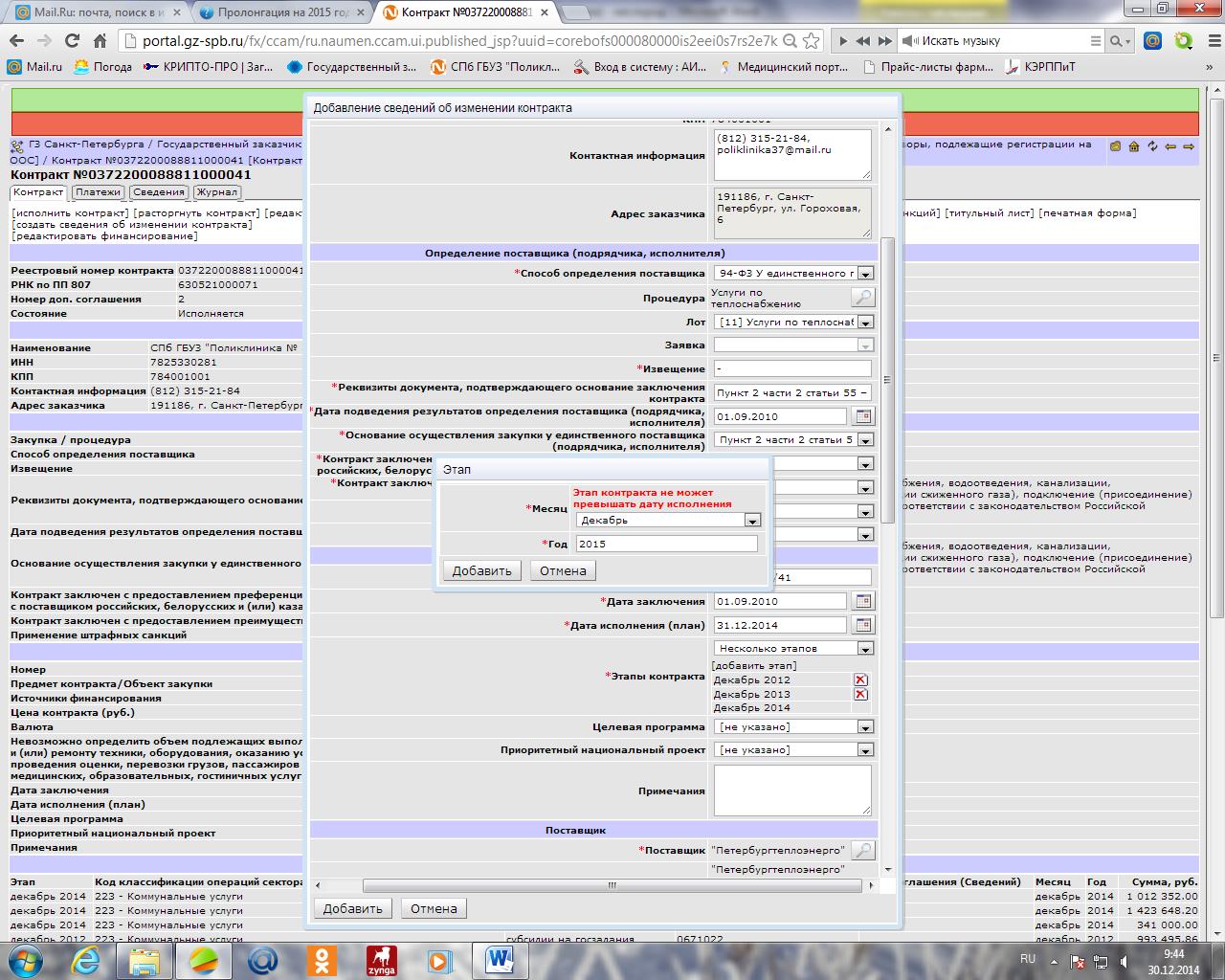Expand the Приоритетный национальный проект dropdown
This screenshot has height=980, width=1225.
(x=865, y=750)
